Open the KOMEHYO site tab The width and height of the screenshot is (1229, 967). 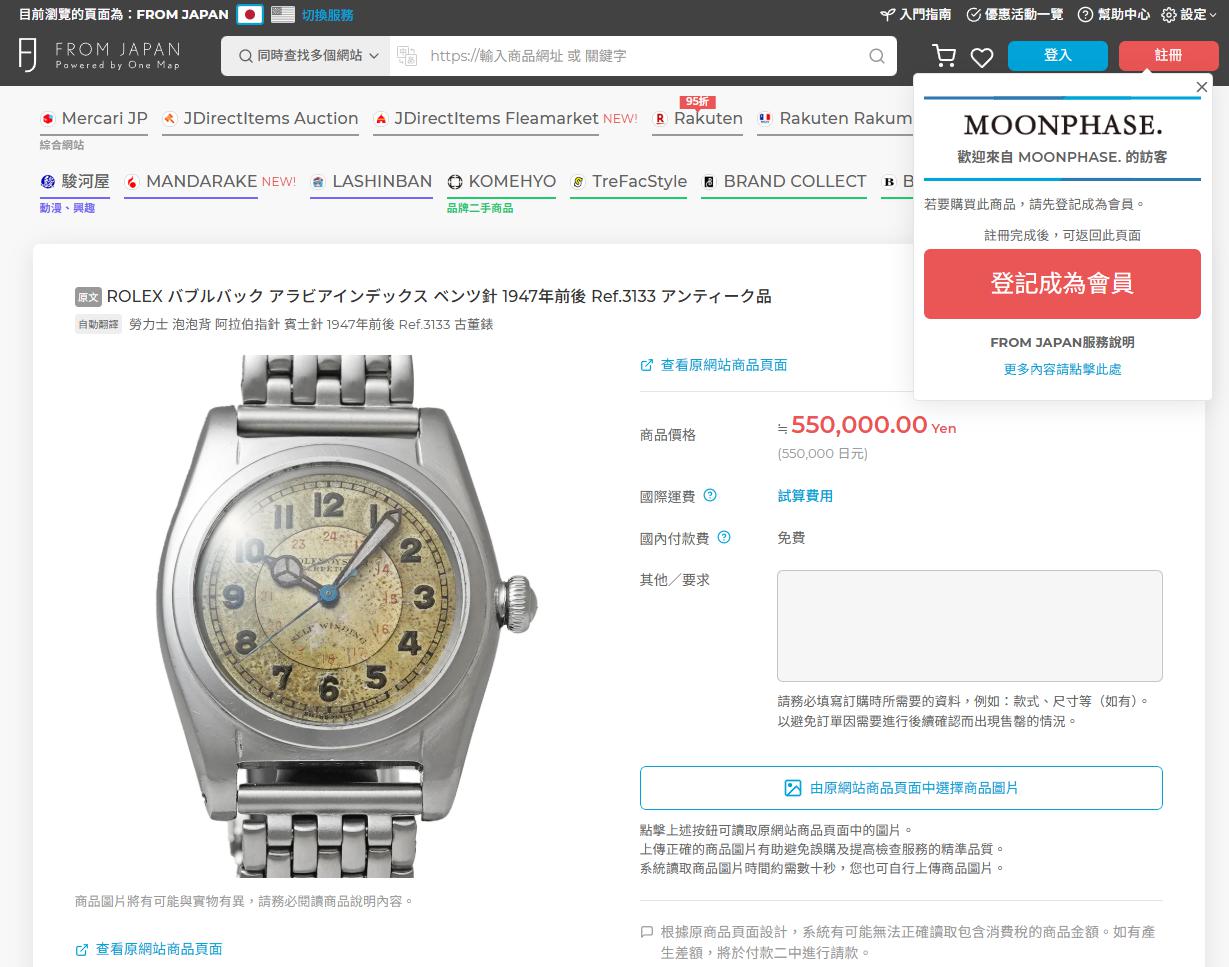[x=501, y=182]
